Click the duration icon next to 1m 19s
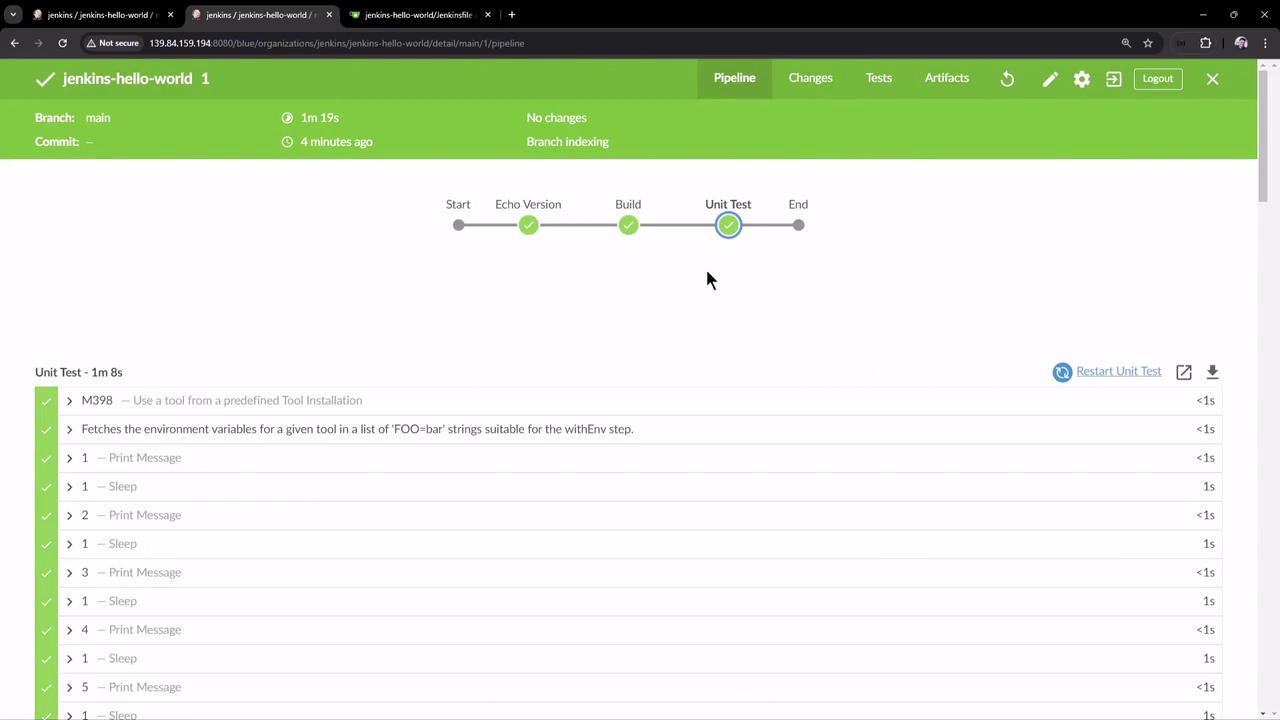This screenshot has width=1280, height=720. [287, 118]
